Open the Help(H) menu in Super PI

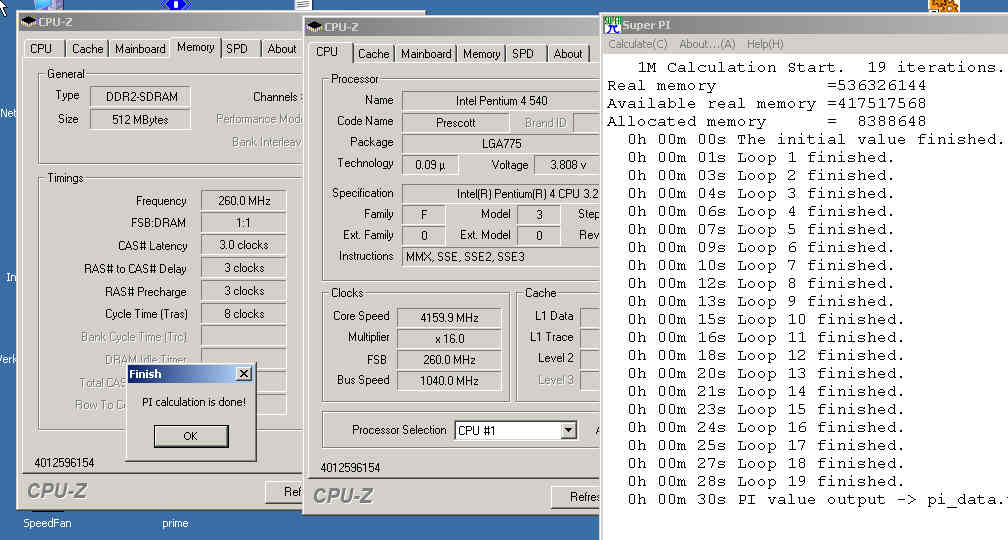pos(765,44)
